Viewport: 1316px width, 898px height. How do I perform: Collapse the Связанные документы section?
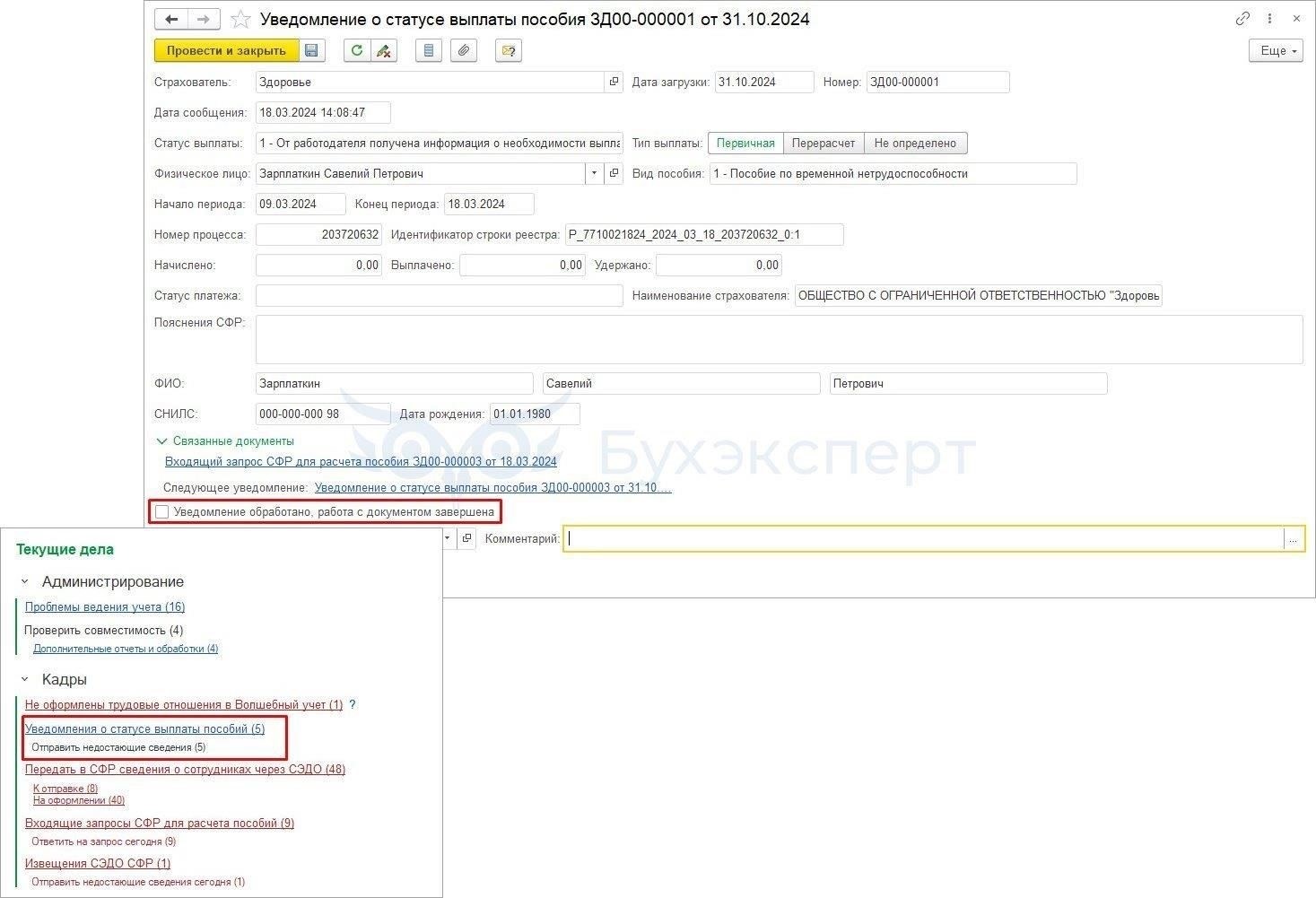(x=161, y=441)
